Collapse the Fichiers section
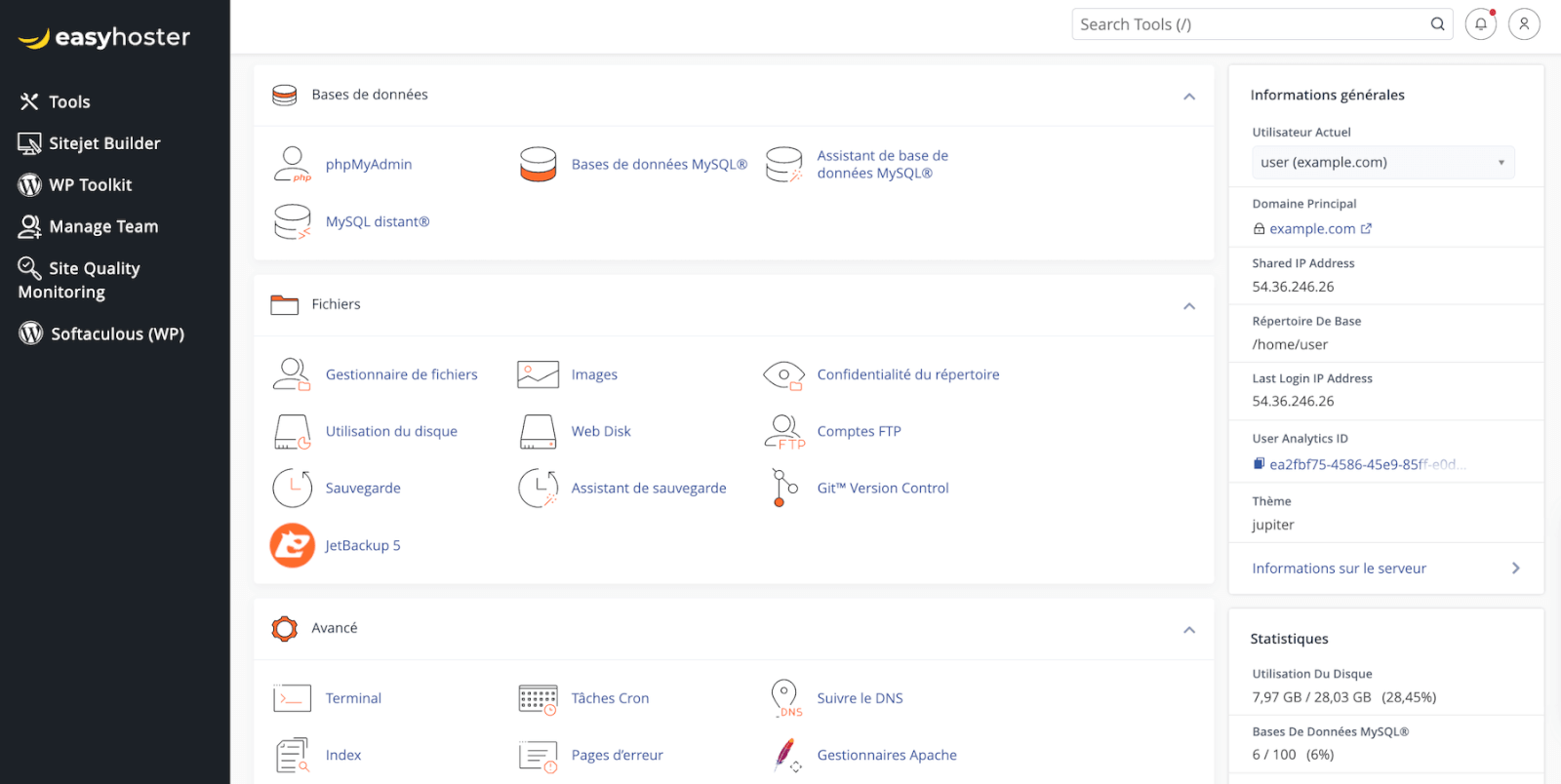 [x=1189, y=306]
